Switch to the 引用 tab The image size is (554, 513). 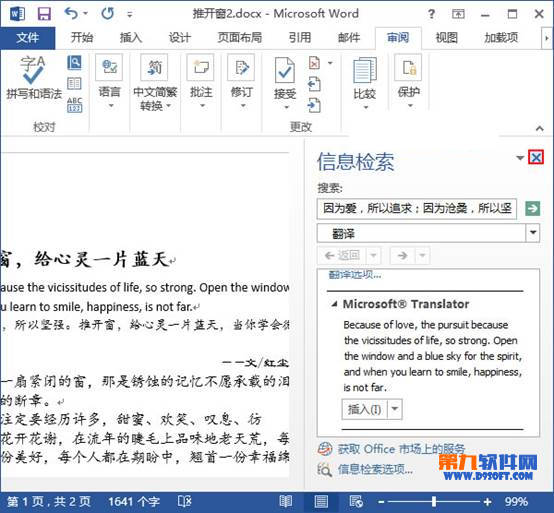click(x=300, y=37)
